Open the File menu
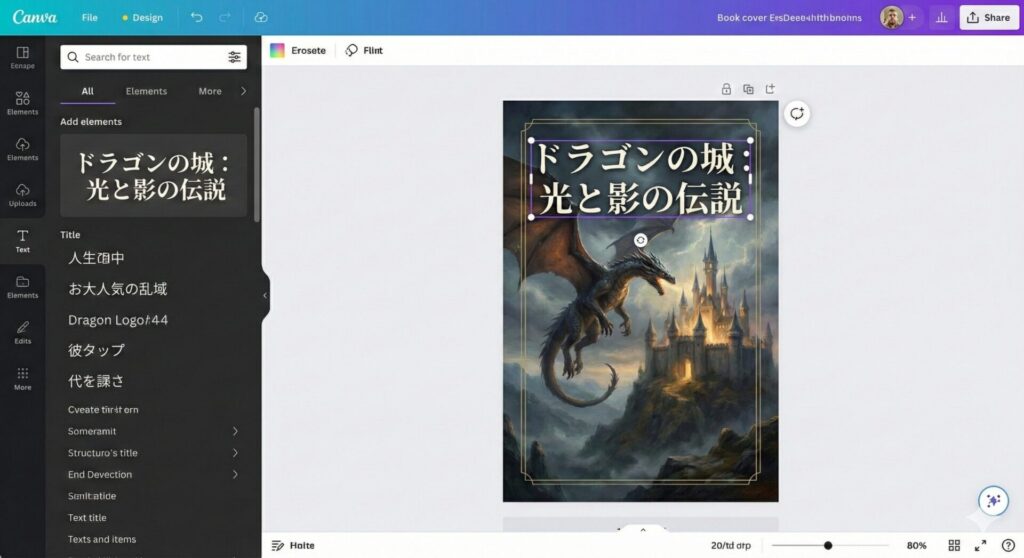The height and width of the screenshot is (558, 1024). (x=90, y=17)
